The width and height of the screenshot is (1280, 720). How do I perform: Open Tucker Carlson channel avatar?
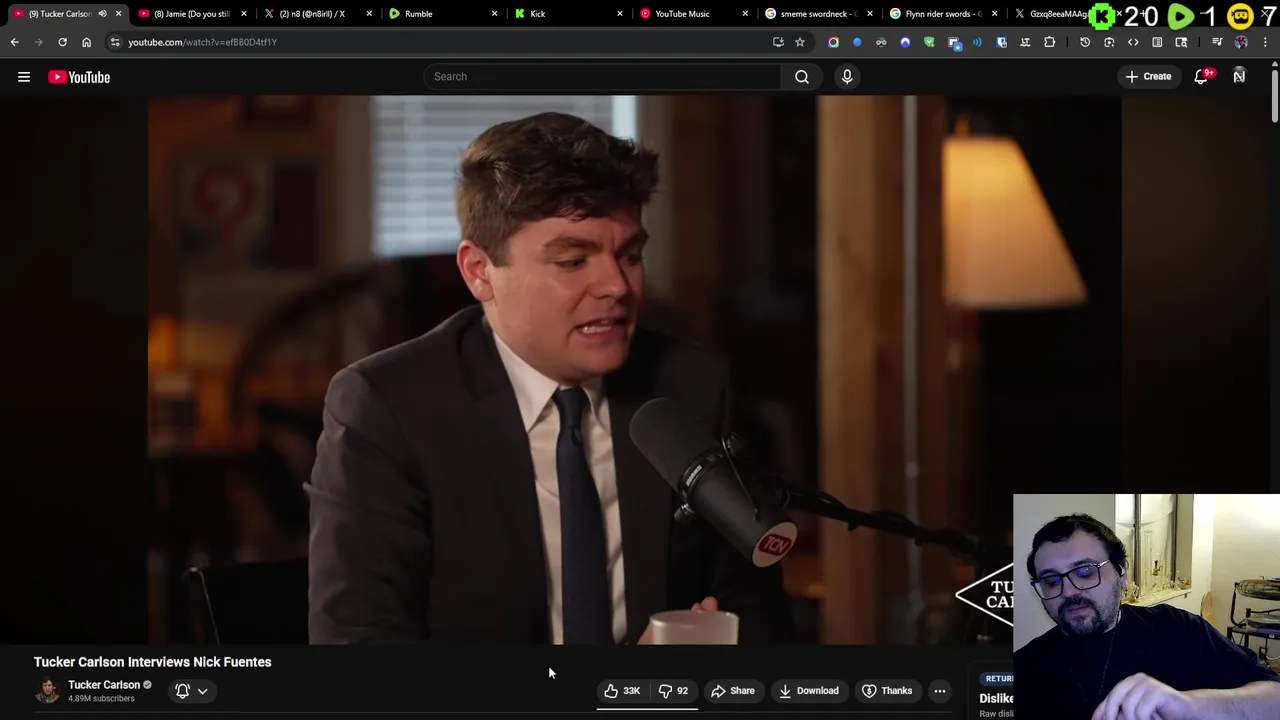pos(47,691)
